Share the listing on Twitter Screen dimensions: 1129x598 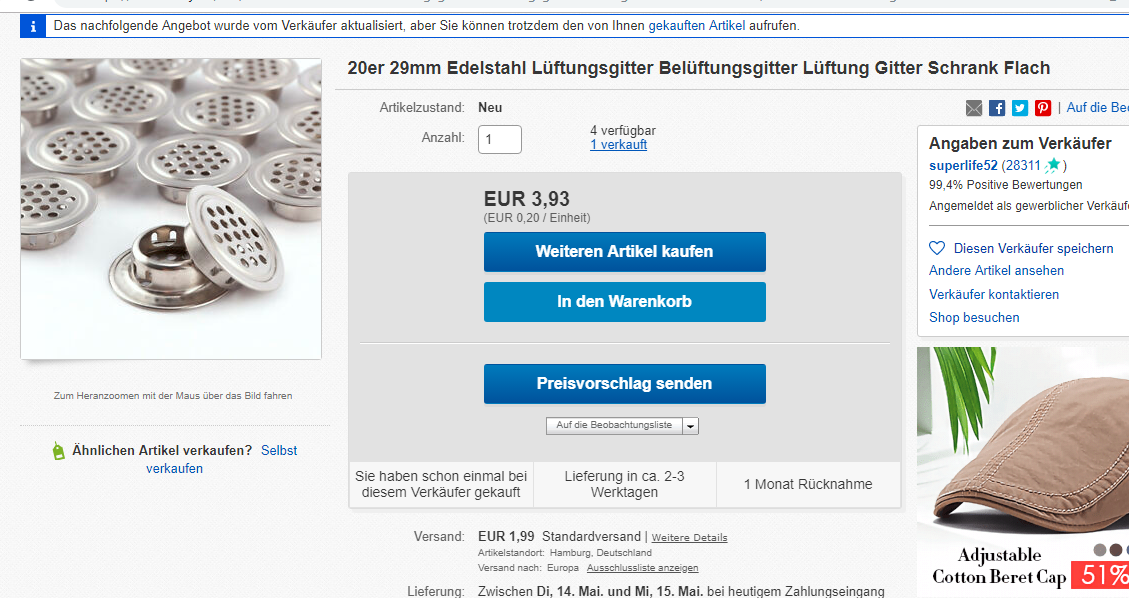(x=1020, y=108)
